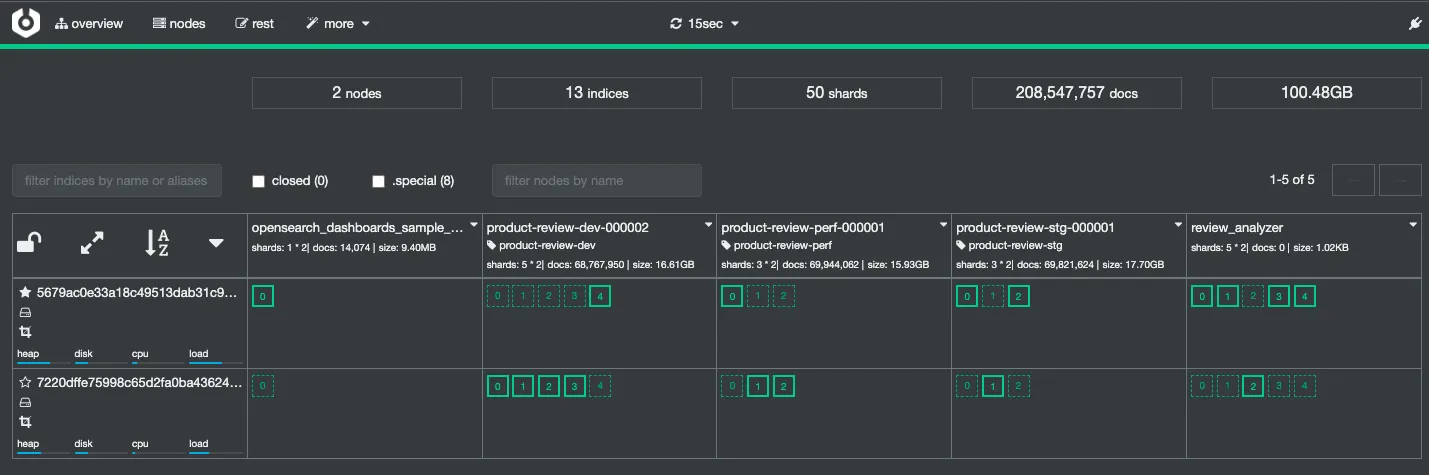This screenshot has height=475, width=1429.
Task: Click the Cerebro logo in the navbar
Action: tap(26, 23)
